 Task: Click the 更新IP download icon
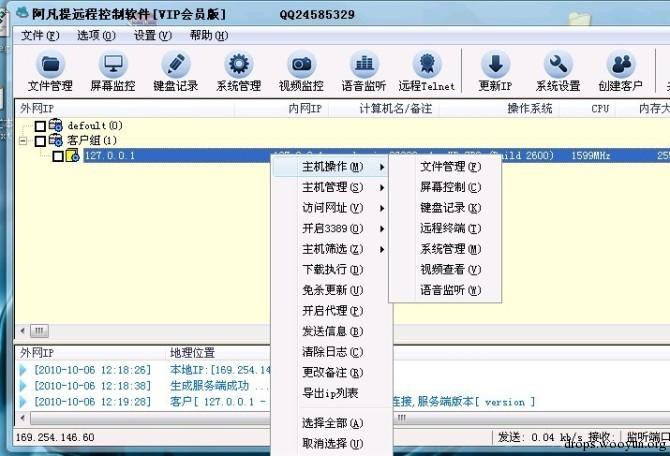[495, 72]
